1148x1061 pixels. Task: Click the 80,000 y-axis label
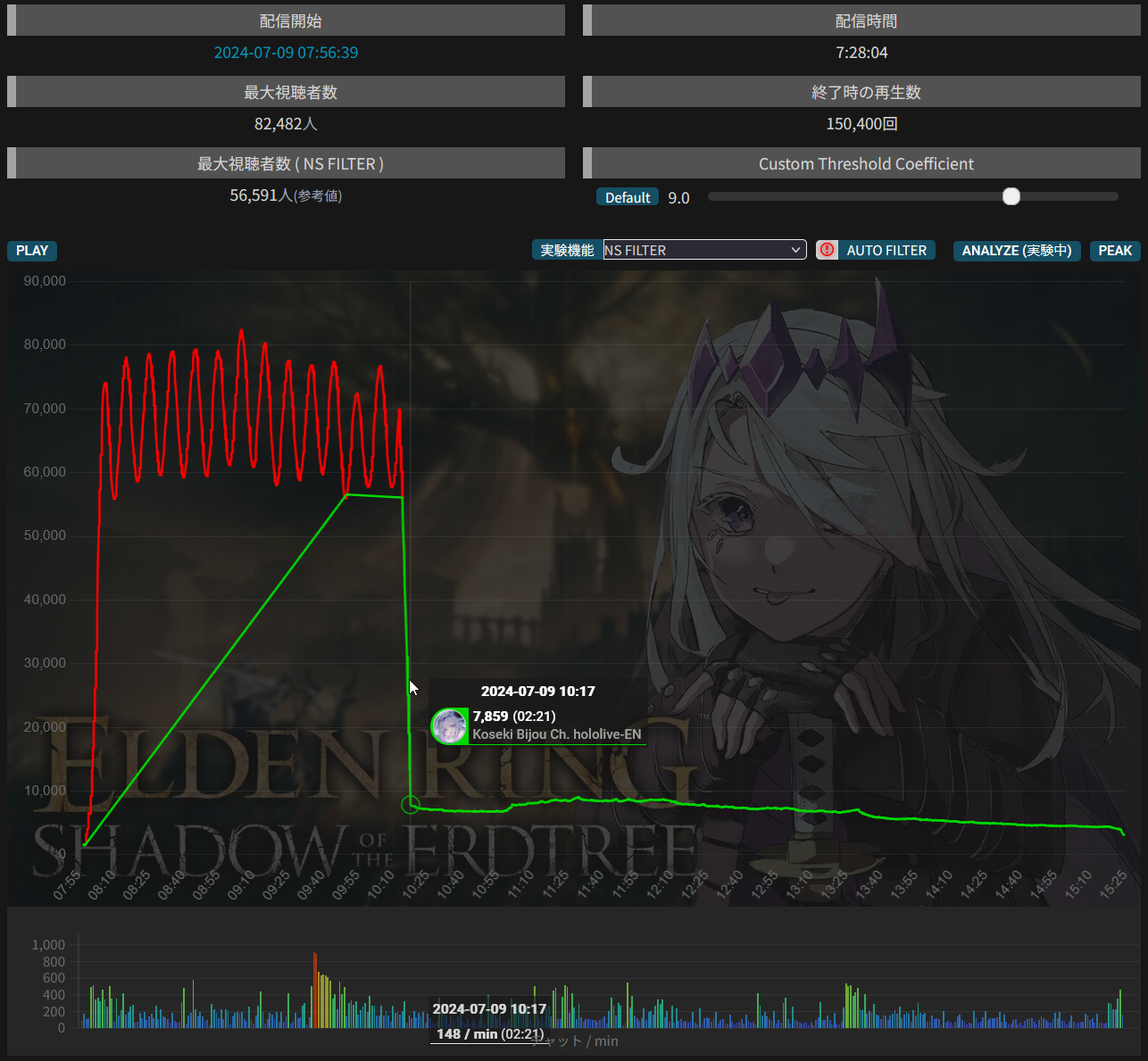45,344
